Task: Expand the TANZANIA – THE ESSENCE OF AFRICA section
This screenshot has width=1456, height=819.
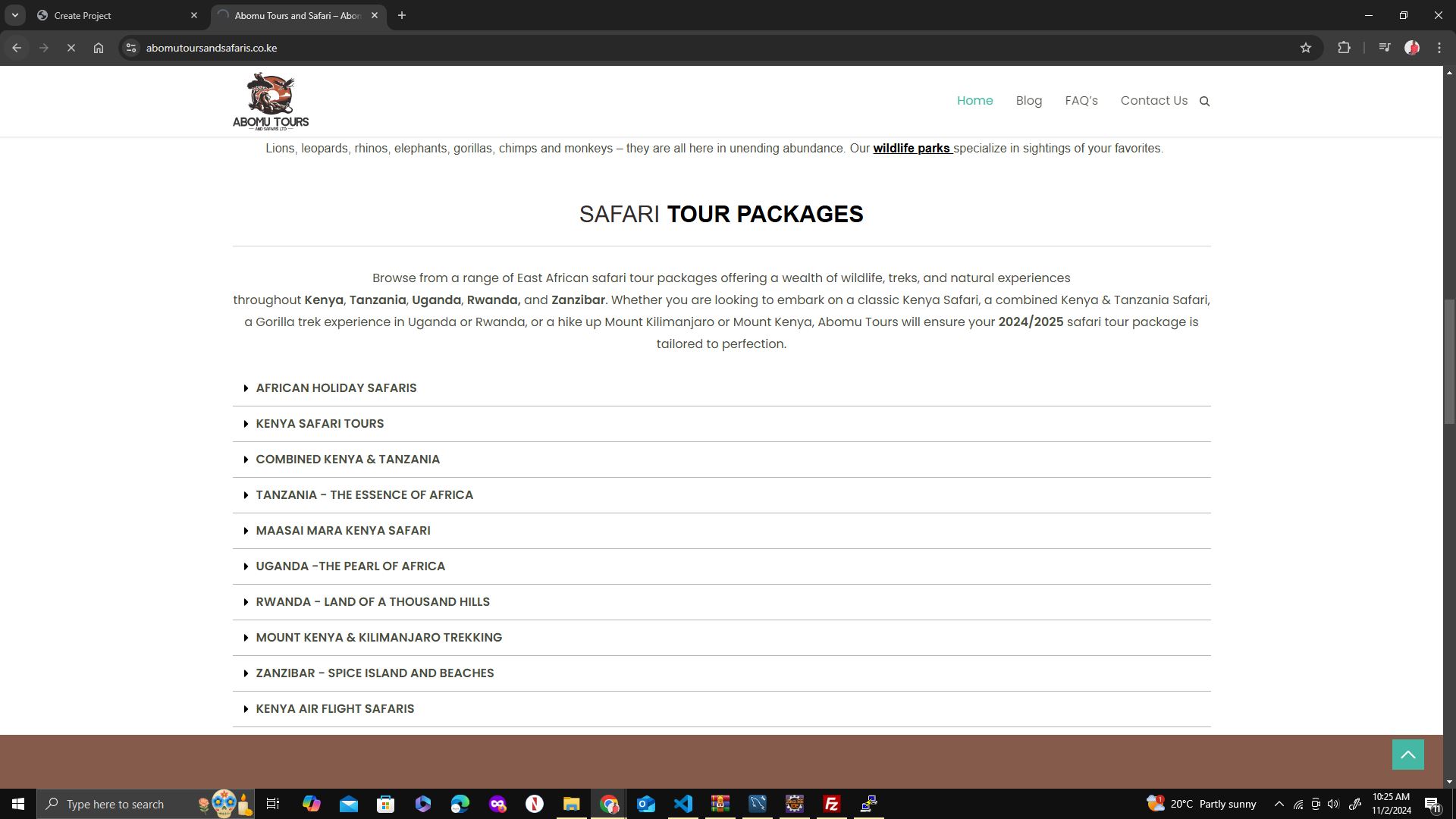Action: tap(365, 494)
